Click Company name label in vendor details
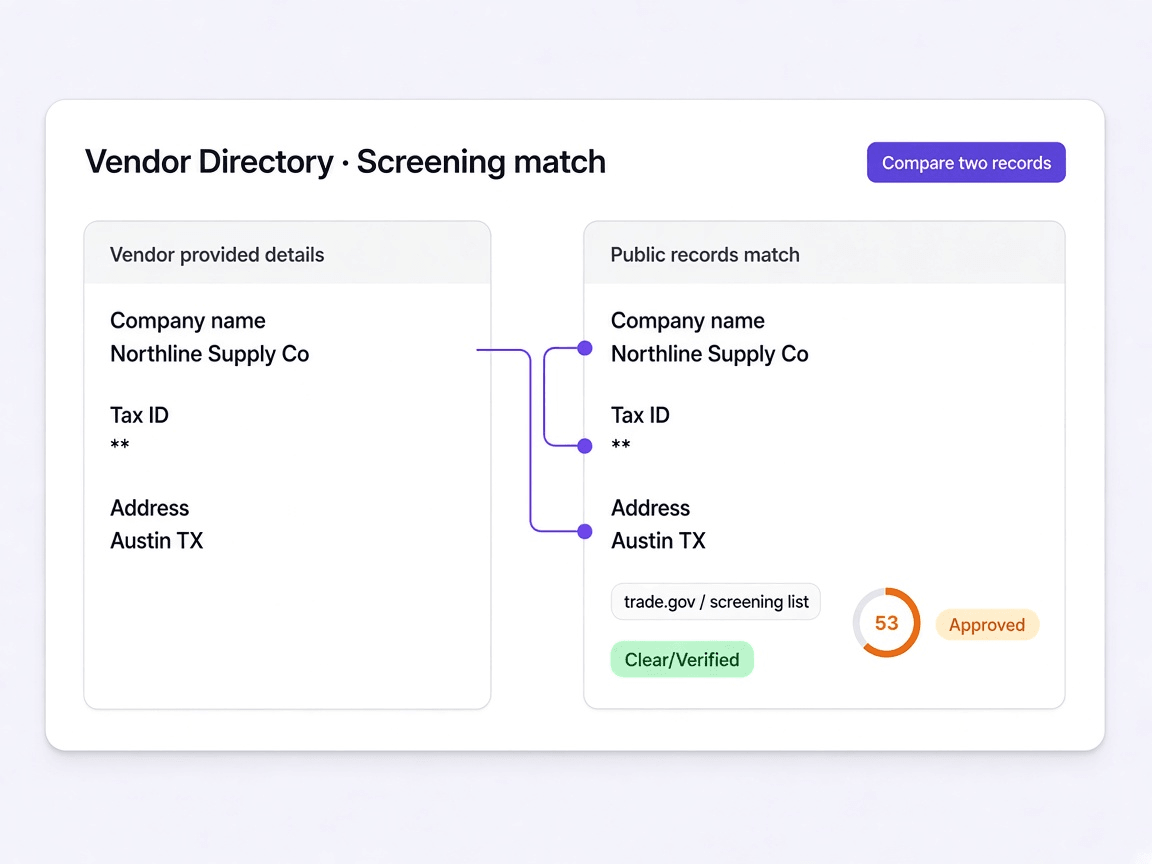The height and width of the screenshot is (864, 1152). [187, 321]
